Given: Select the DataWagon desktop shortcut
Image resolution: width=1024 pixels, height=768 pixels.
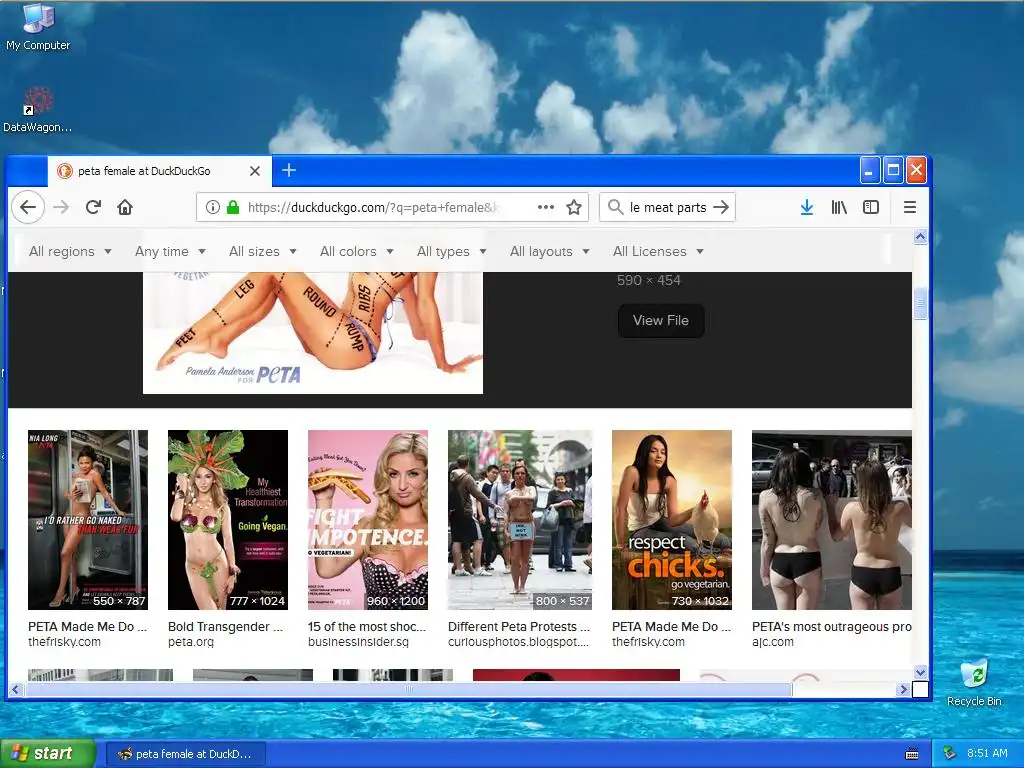Looking at the screenshot, I should [x=37, y=110].
